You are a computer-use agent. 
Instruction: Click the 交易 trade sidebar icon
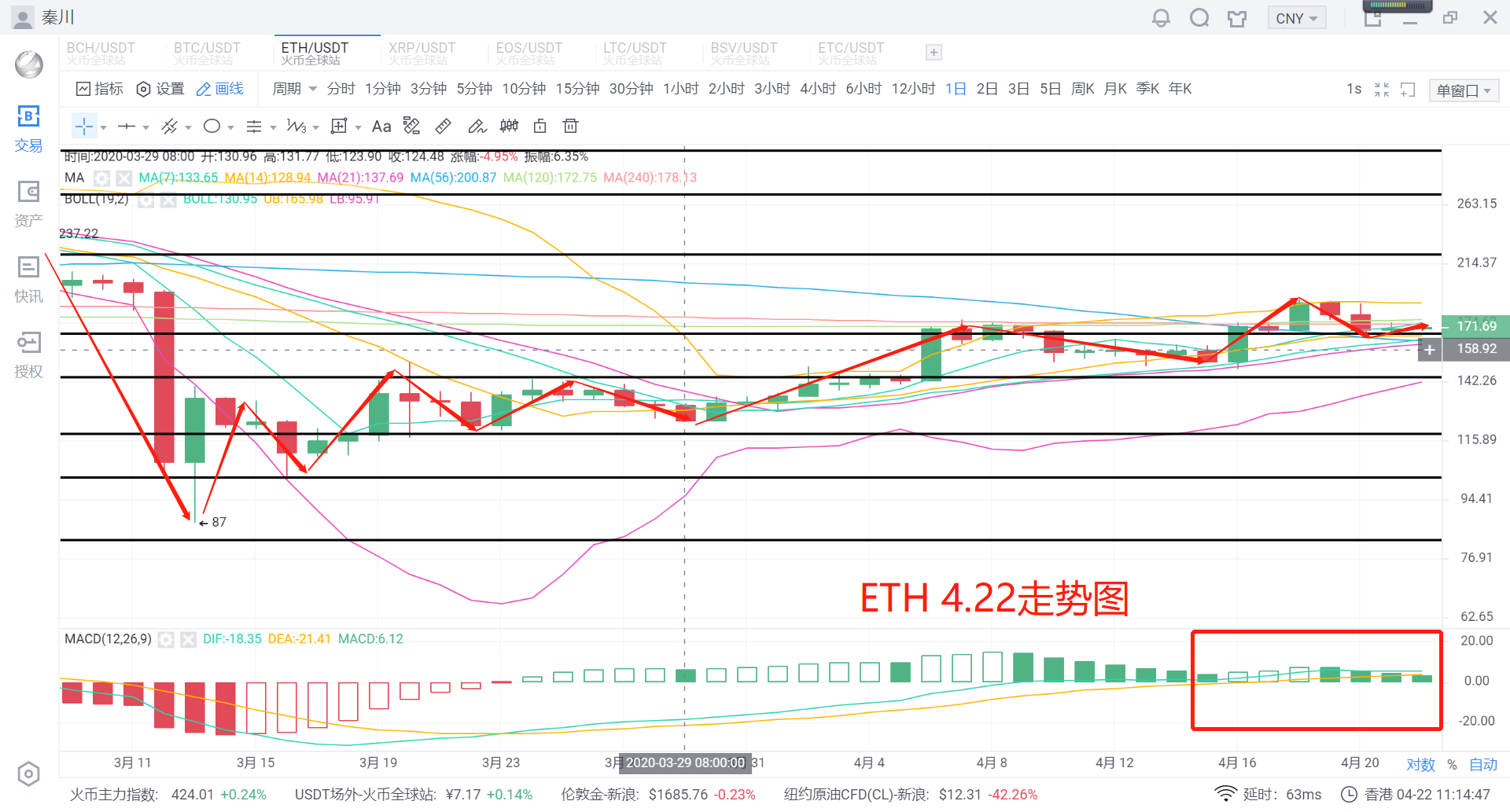tap(28, 129)
